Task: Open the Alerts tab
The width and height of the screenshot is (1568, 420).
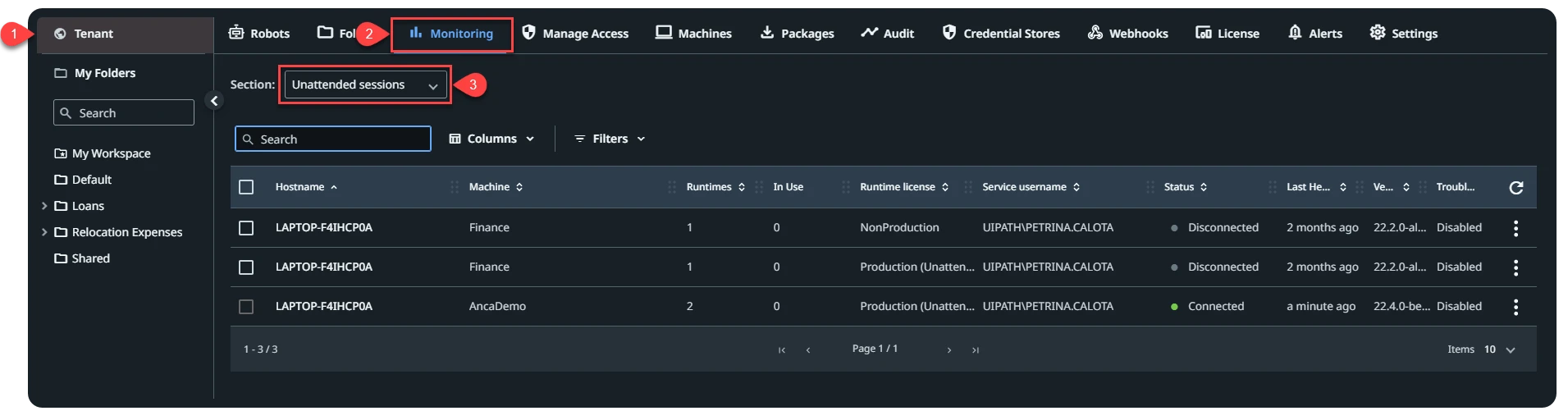Action: tap(1314, 33)
